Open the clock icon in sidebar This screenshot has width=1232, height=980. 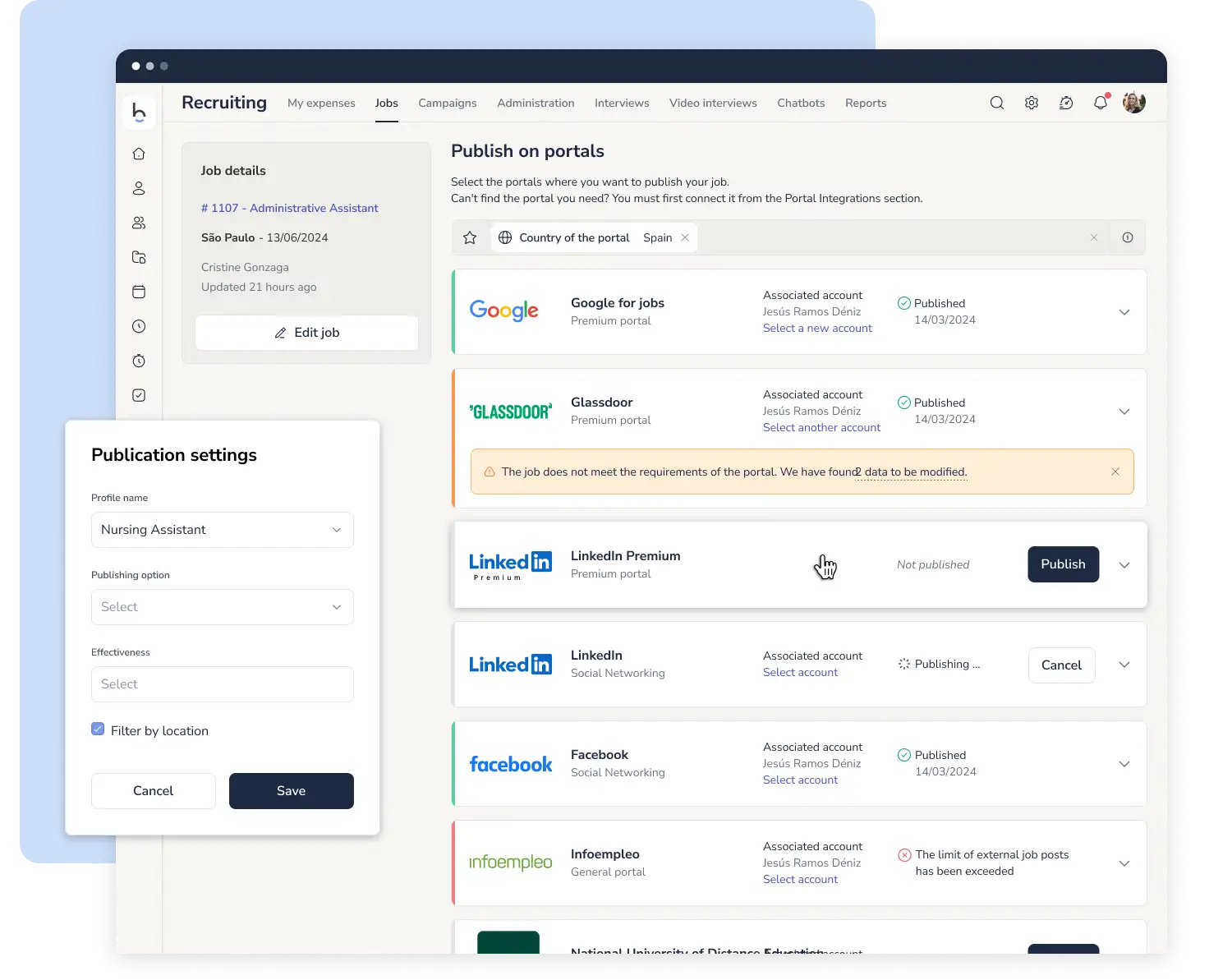(139, 326)
